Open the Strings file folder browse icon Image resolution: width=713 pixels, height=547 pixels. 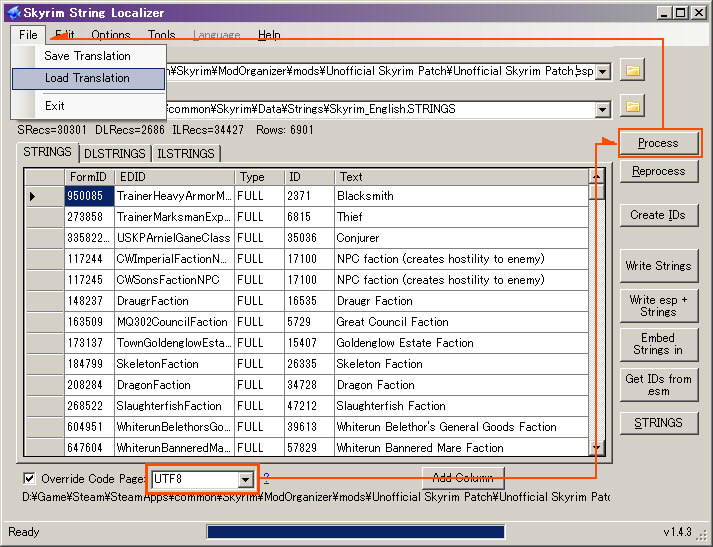633,107
